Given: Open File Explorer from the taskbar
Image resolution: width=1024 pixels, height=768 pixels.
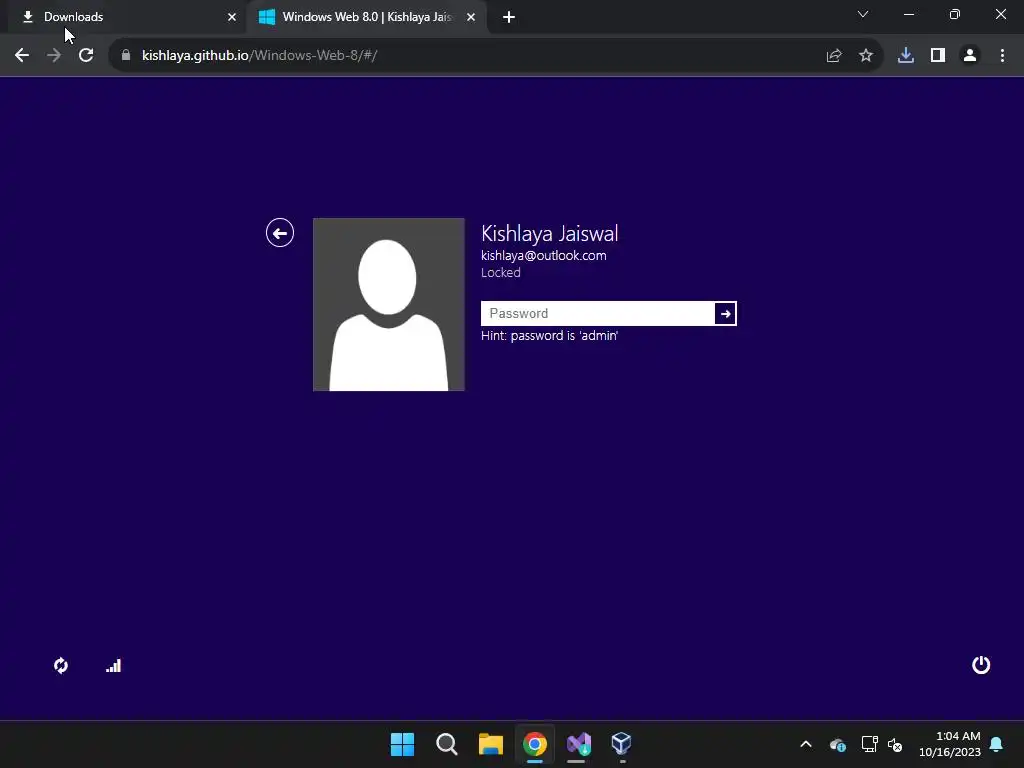Looking at the screenshot, I should 490,744.
